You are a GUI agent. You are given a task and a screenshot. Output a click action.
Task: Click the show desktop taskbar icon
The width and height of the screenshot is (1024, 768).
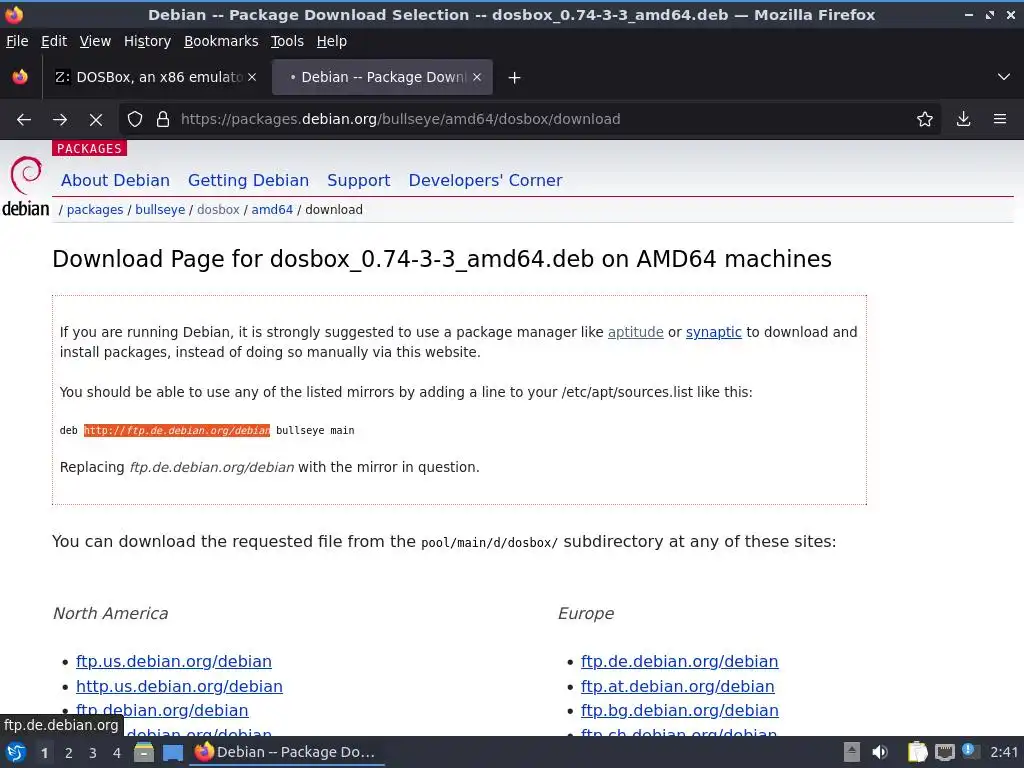tap(173, 753)
